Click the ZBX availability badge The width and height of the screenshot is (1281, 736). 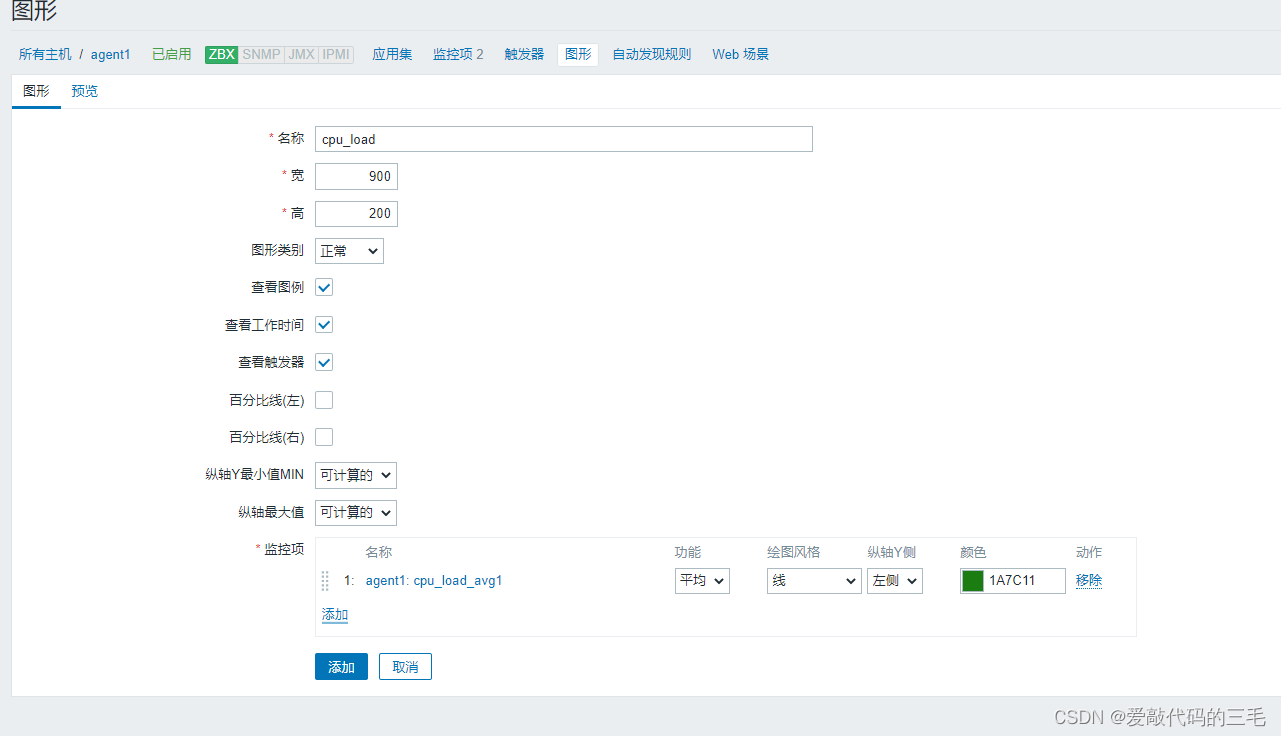pyautogui.click(x=221, y=55)
